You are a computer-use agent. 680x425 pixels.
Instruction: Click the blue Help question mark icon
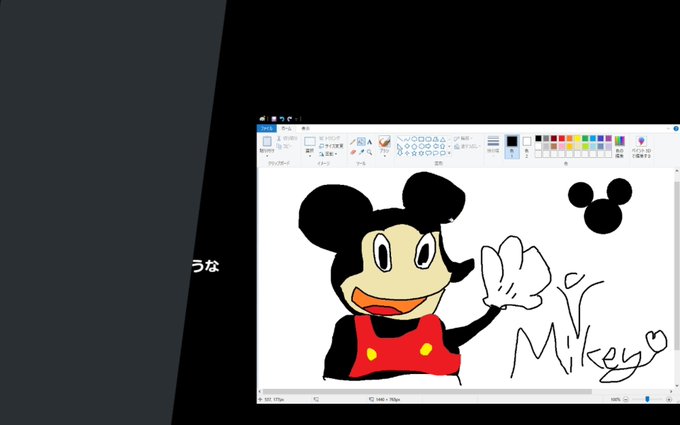point(676,128)
